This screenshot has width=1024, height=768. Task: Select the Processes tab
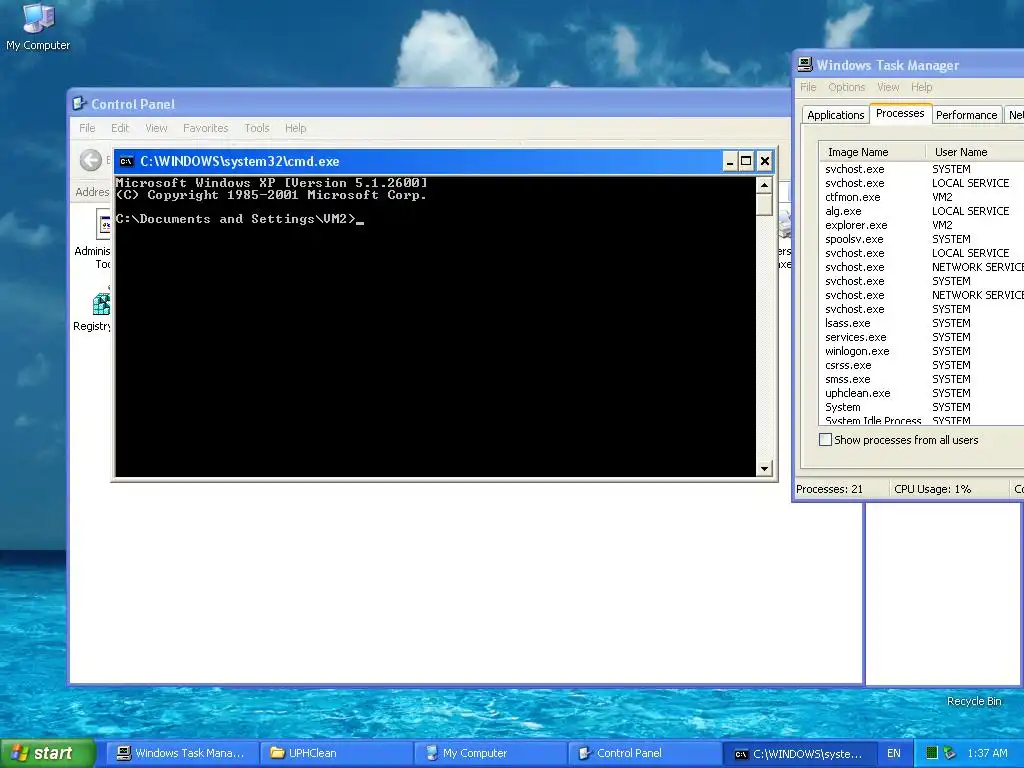click(900, 113)
